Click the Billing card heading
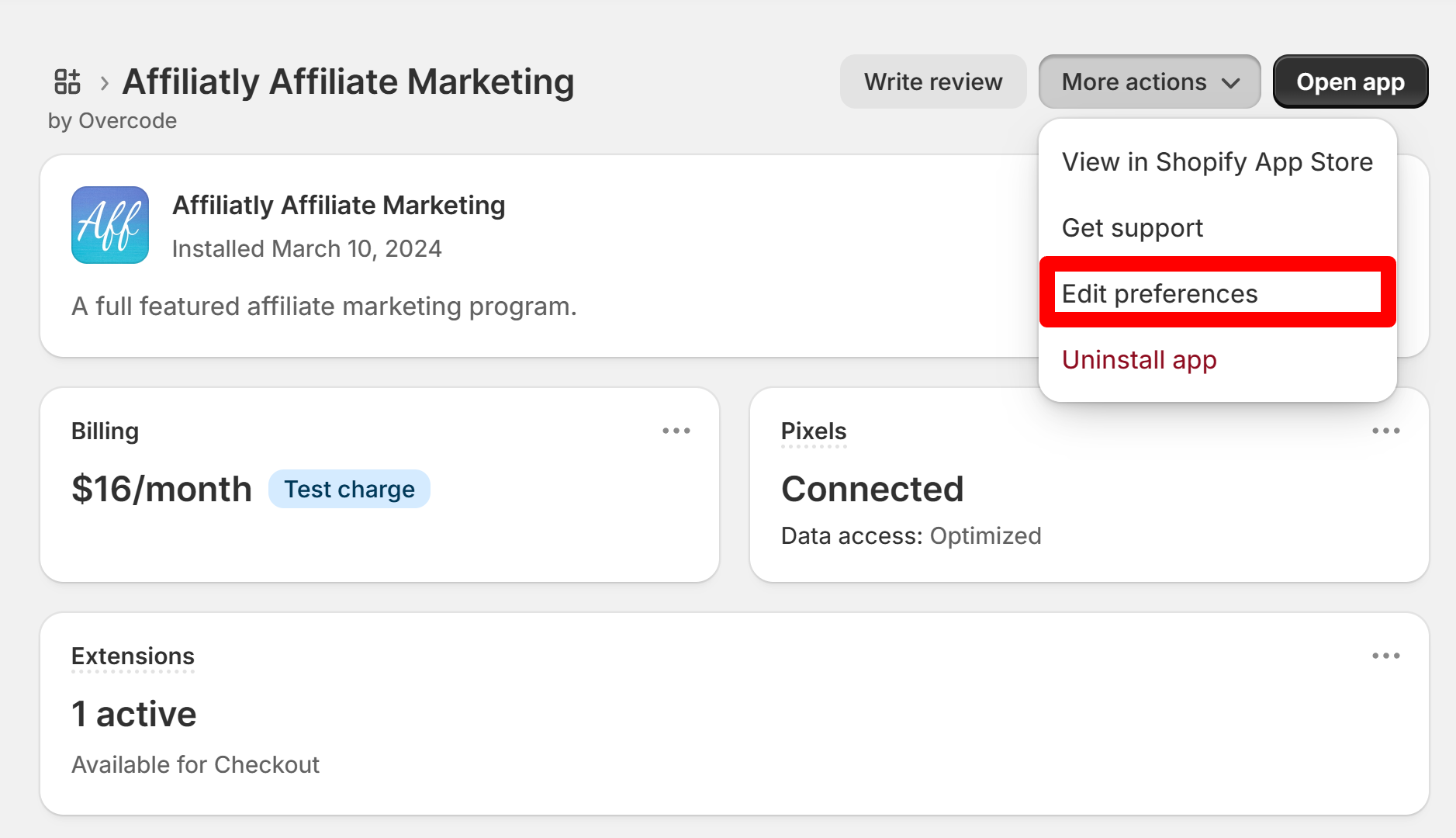 pos(105,431)
